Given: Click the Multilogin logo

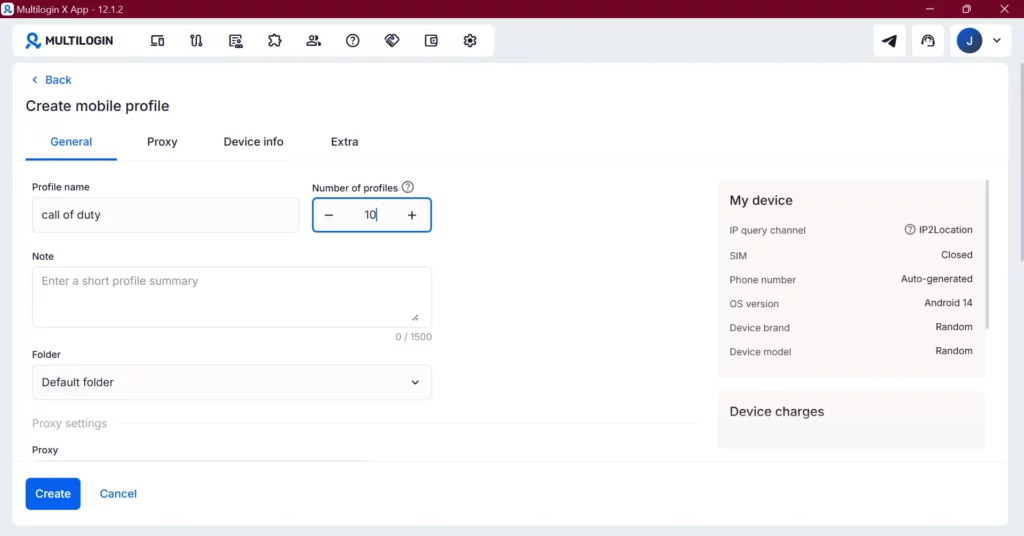Looking at the screenshot, I should [70, 41].
